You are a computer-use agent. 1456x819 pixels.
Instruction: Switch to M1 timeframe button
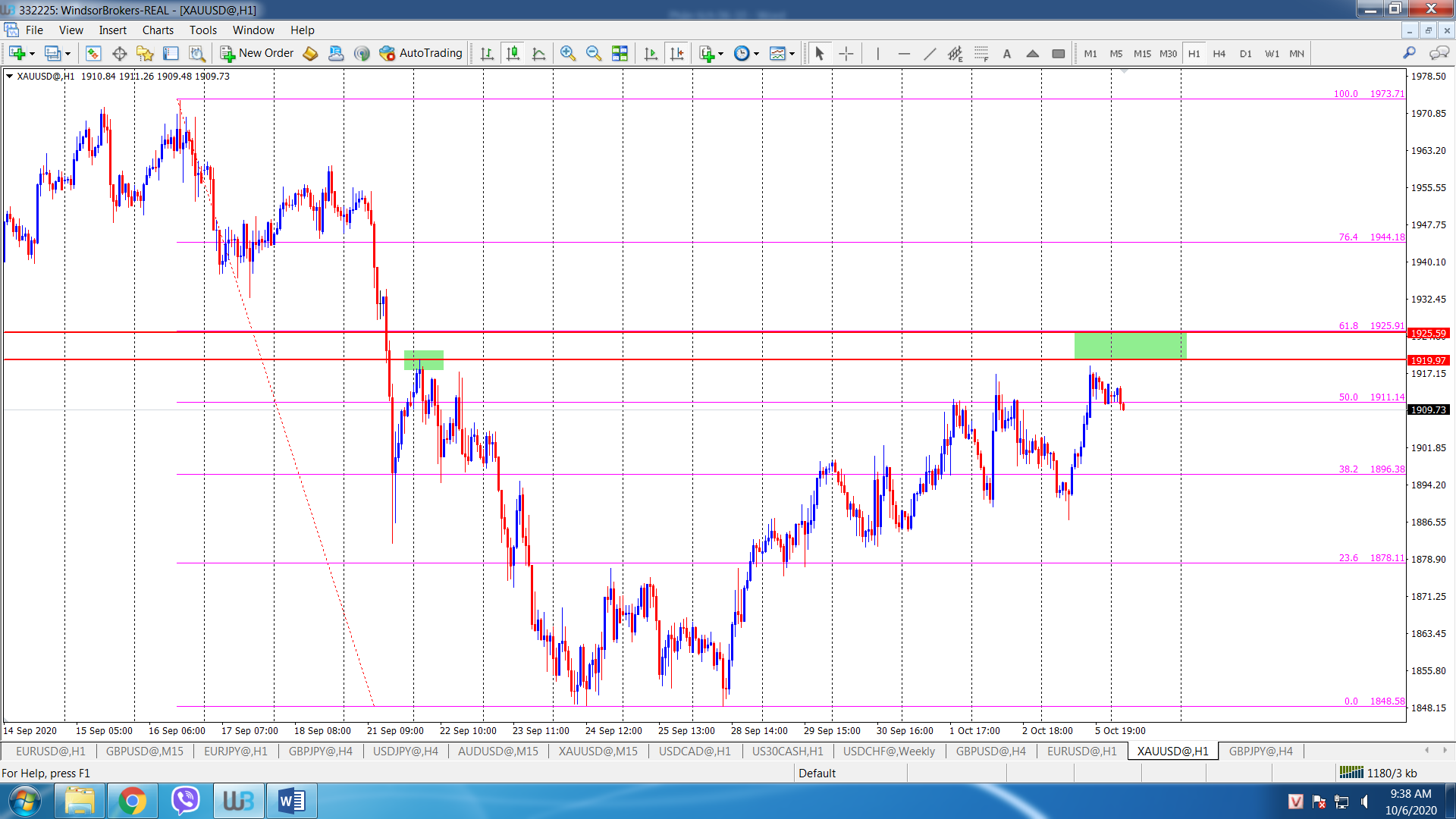1090,53
